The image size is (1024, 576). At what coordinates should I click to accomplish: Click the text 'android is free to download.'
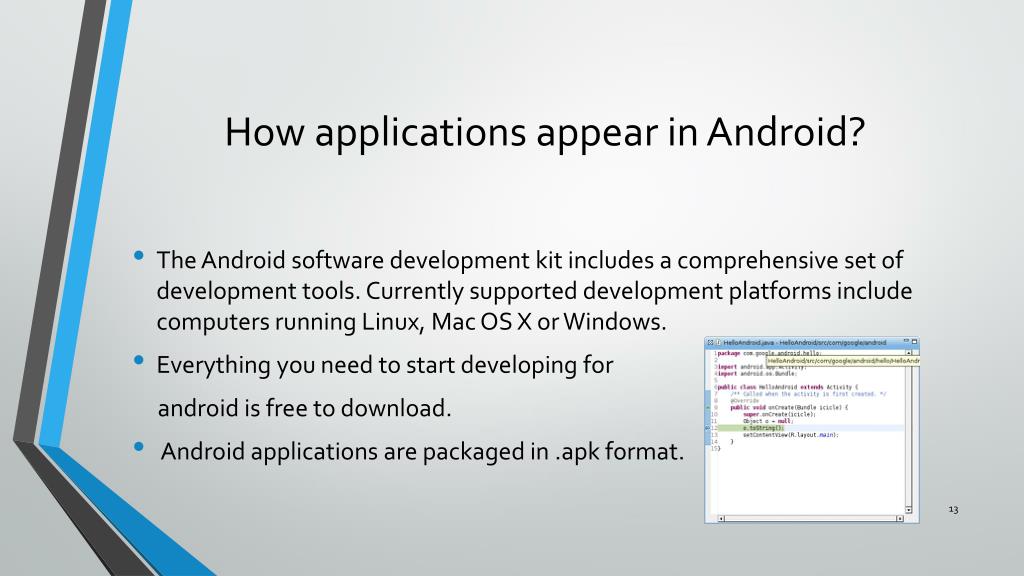304,408
